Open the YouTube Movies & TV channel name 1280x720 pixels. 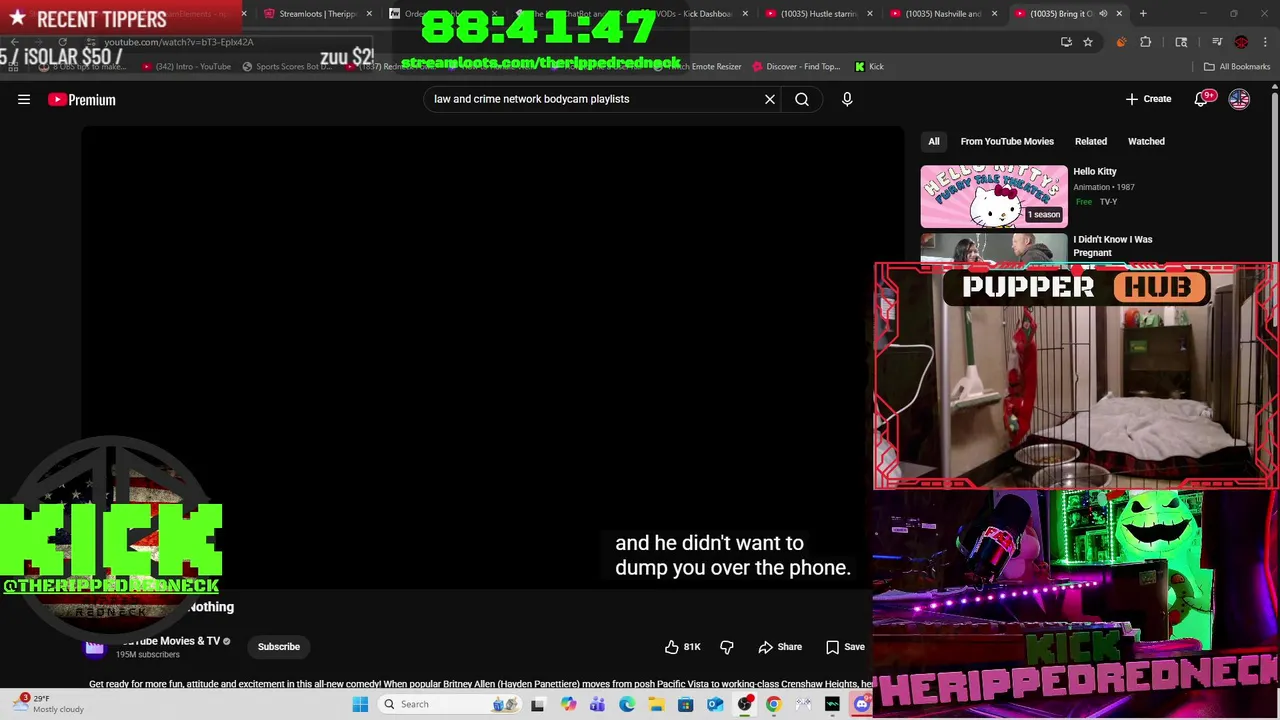coord(170,641)
